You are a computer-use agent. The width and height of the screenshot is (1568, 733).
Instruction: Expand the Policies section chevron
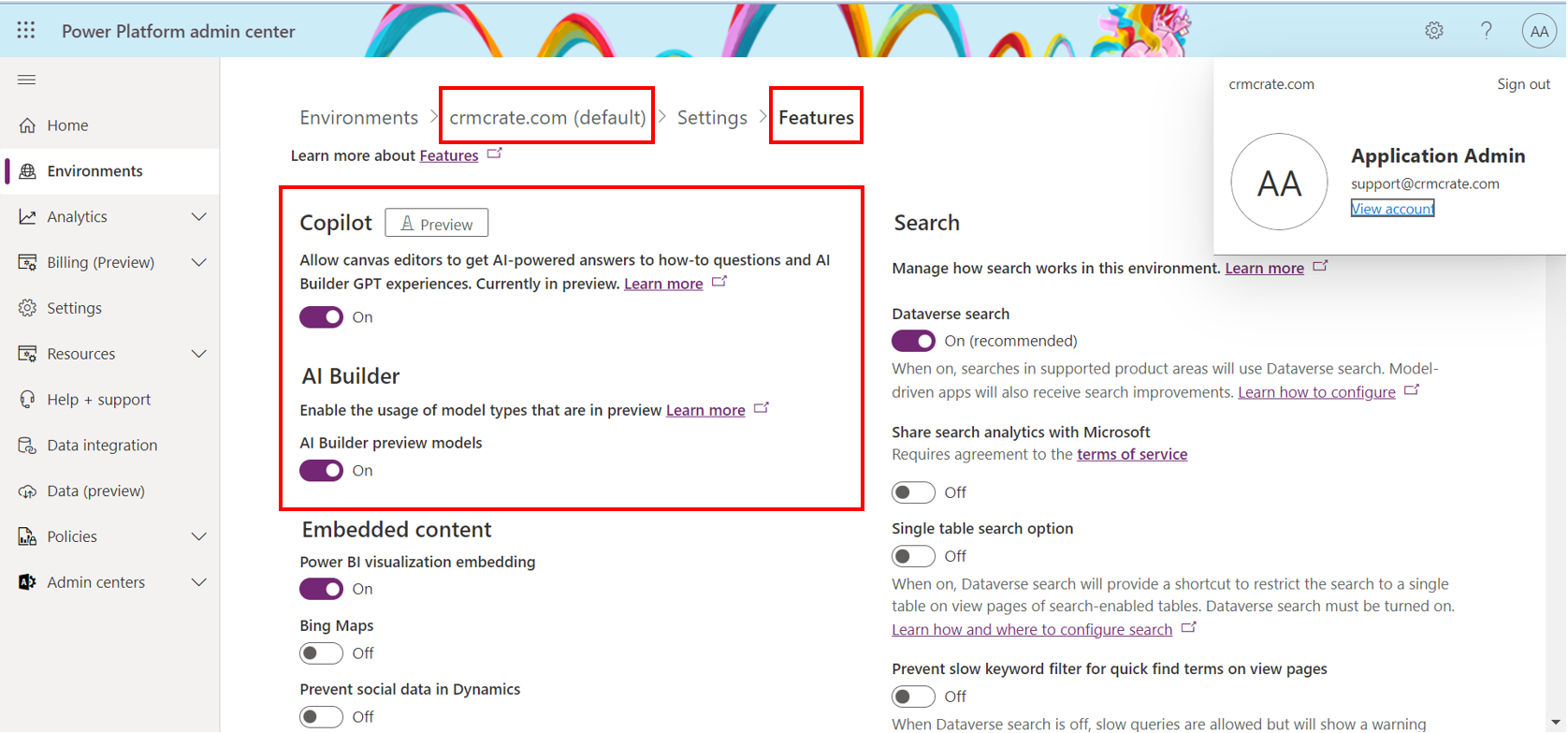coord(198,537)
